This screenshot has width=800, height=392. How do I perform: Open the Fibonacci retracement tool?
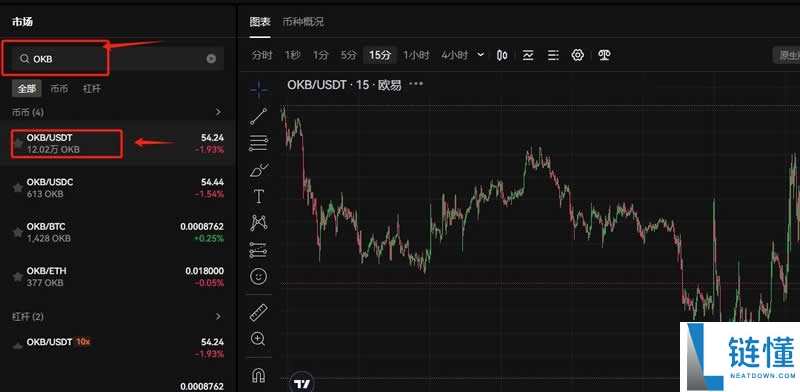click(x=259, y=143)
